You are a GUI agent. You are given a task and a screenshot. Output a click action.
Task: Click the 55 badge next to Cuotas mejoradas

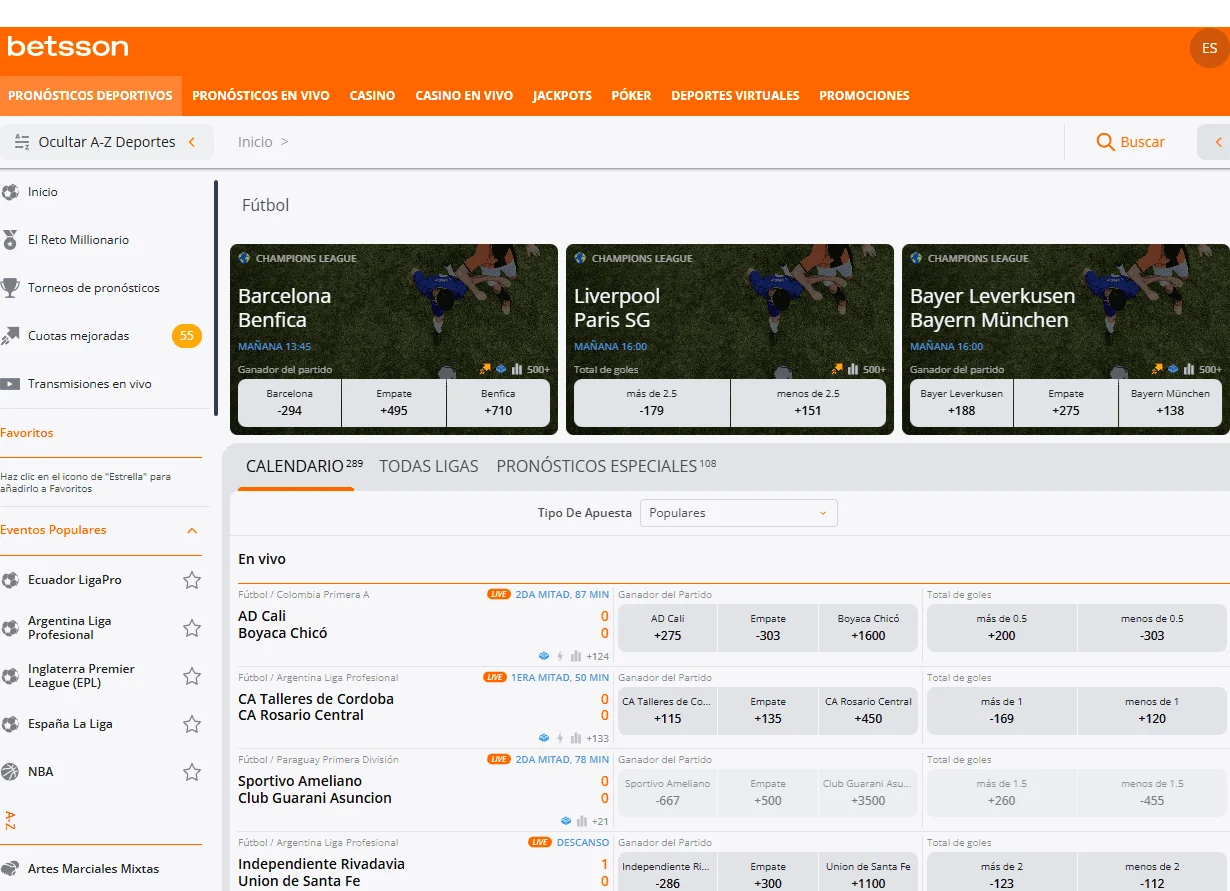186,336
